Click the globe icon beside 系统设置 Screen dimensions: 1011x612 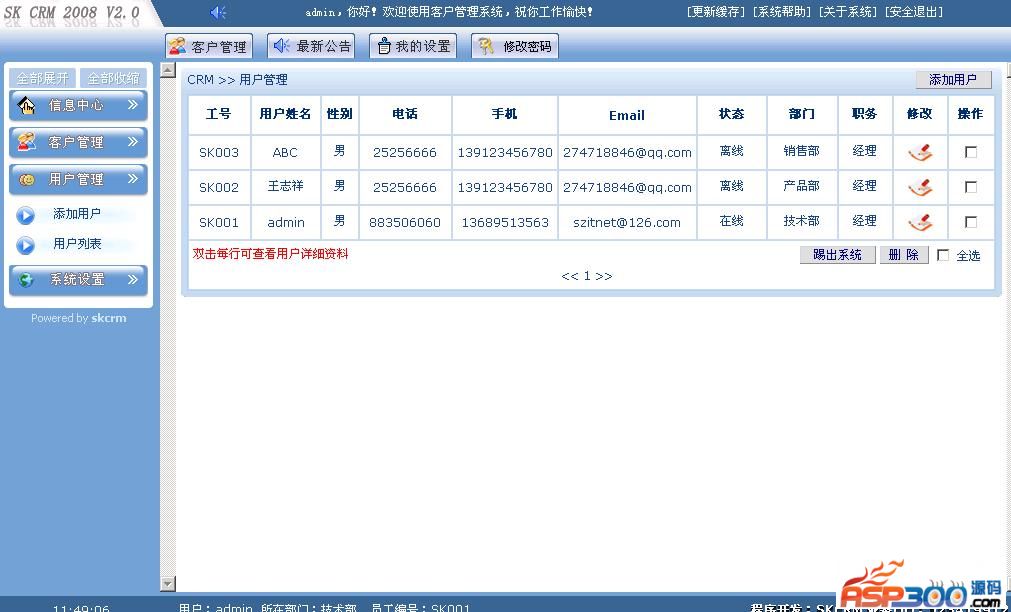[26, 280]
